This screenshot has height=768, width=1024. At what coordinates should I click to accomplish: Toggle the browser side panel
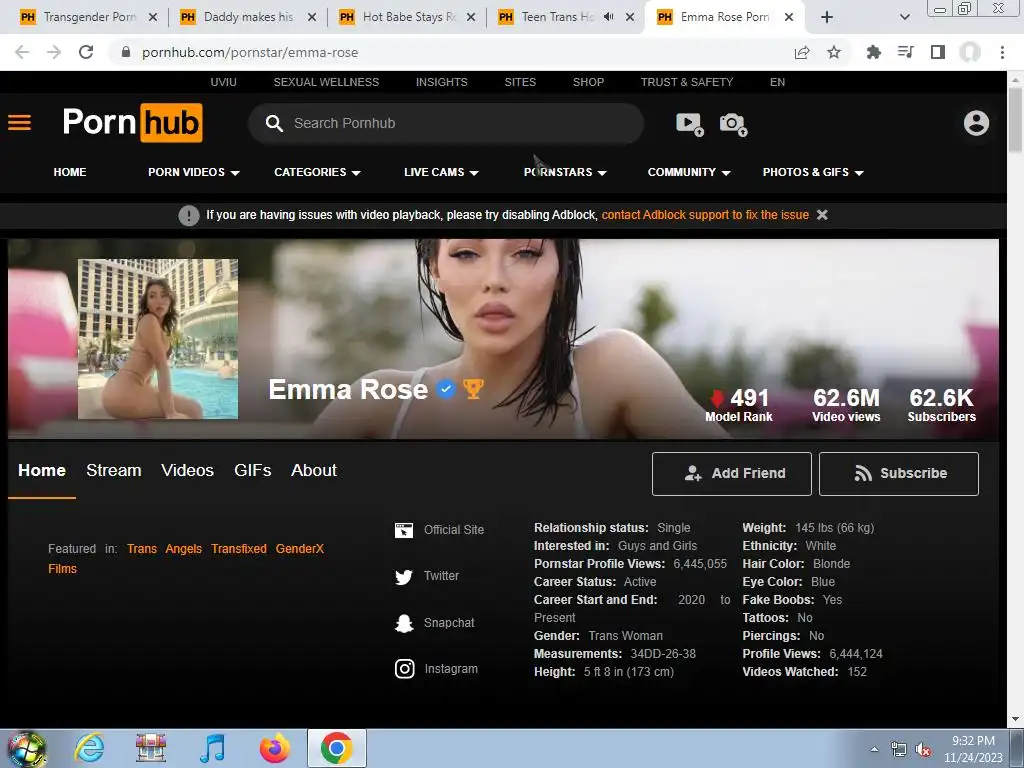tap(938, 52)
